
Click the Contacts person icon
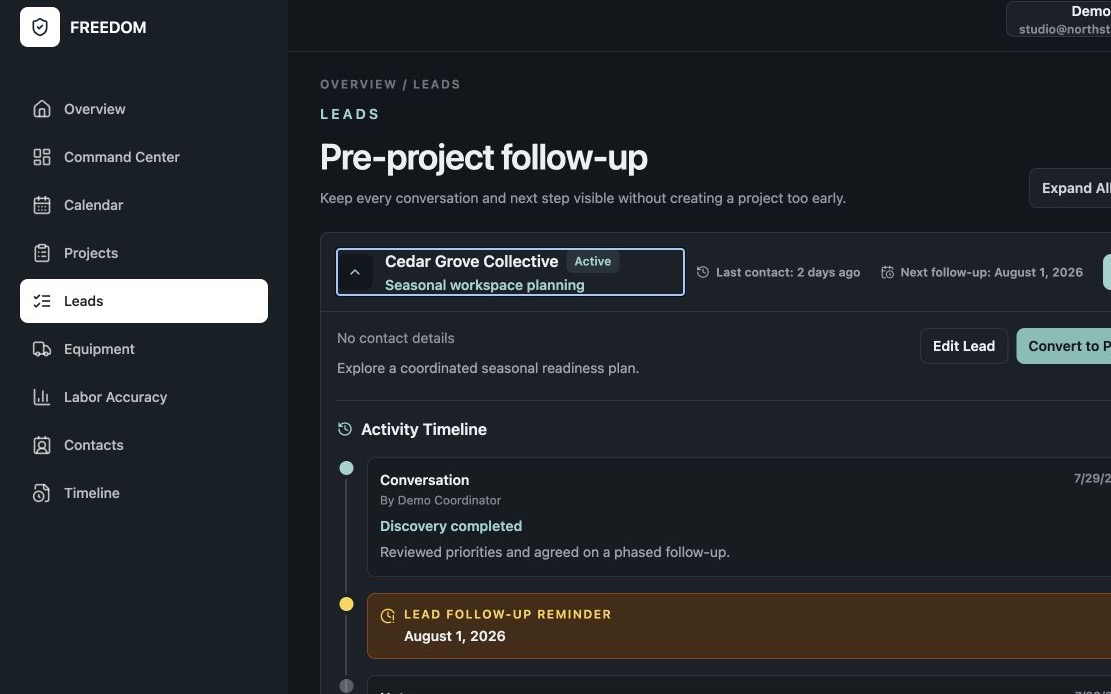pyautogui.click(x=42, y=445)
